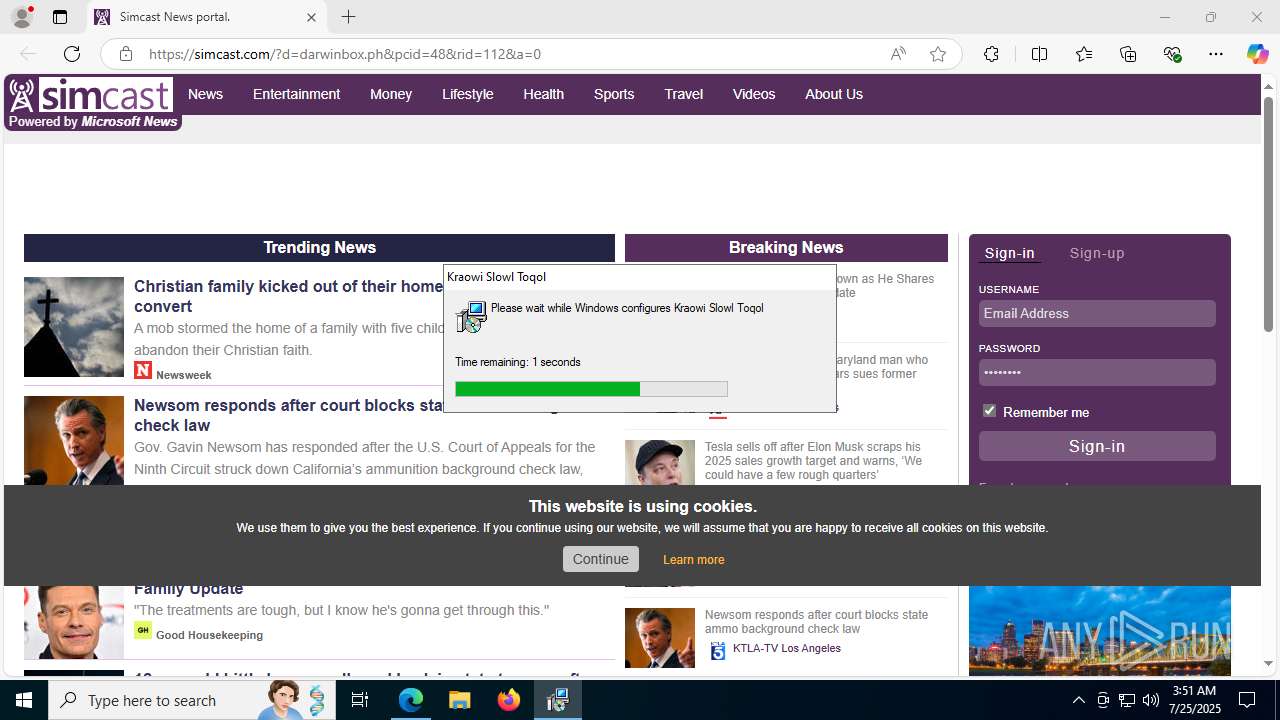Click the back navigation arrow

click(28, 54)
